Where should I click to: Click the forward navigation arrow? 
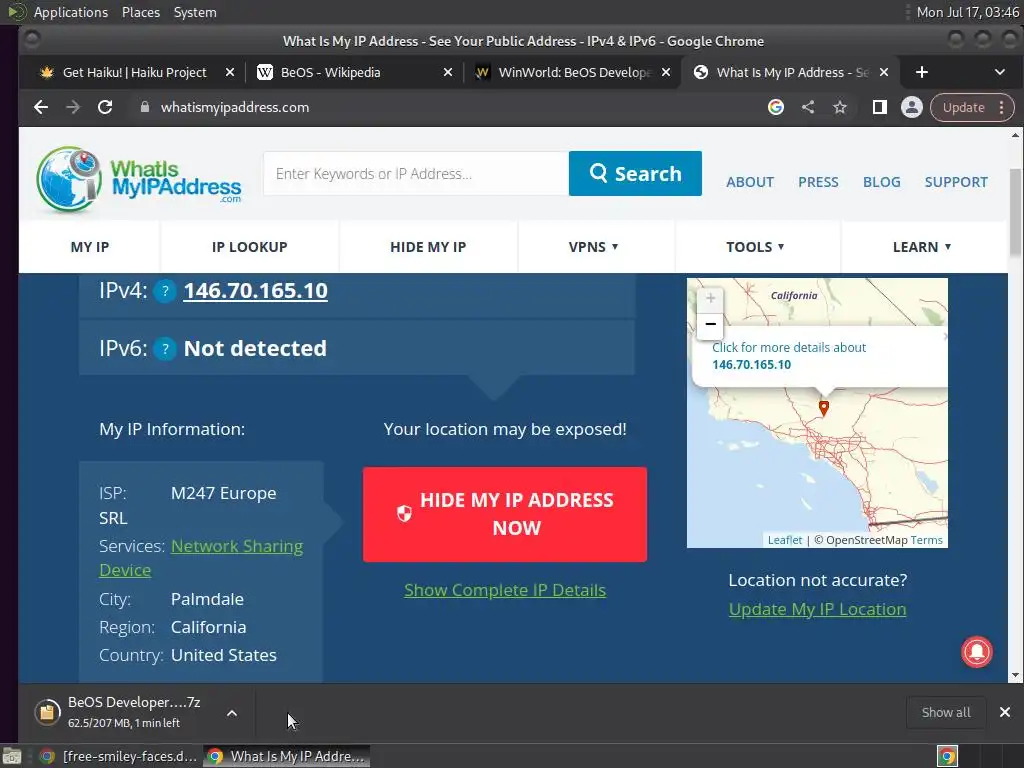[x=72, y=107]
